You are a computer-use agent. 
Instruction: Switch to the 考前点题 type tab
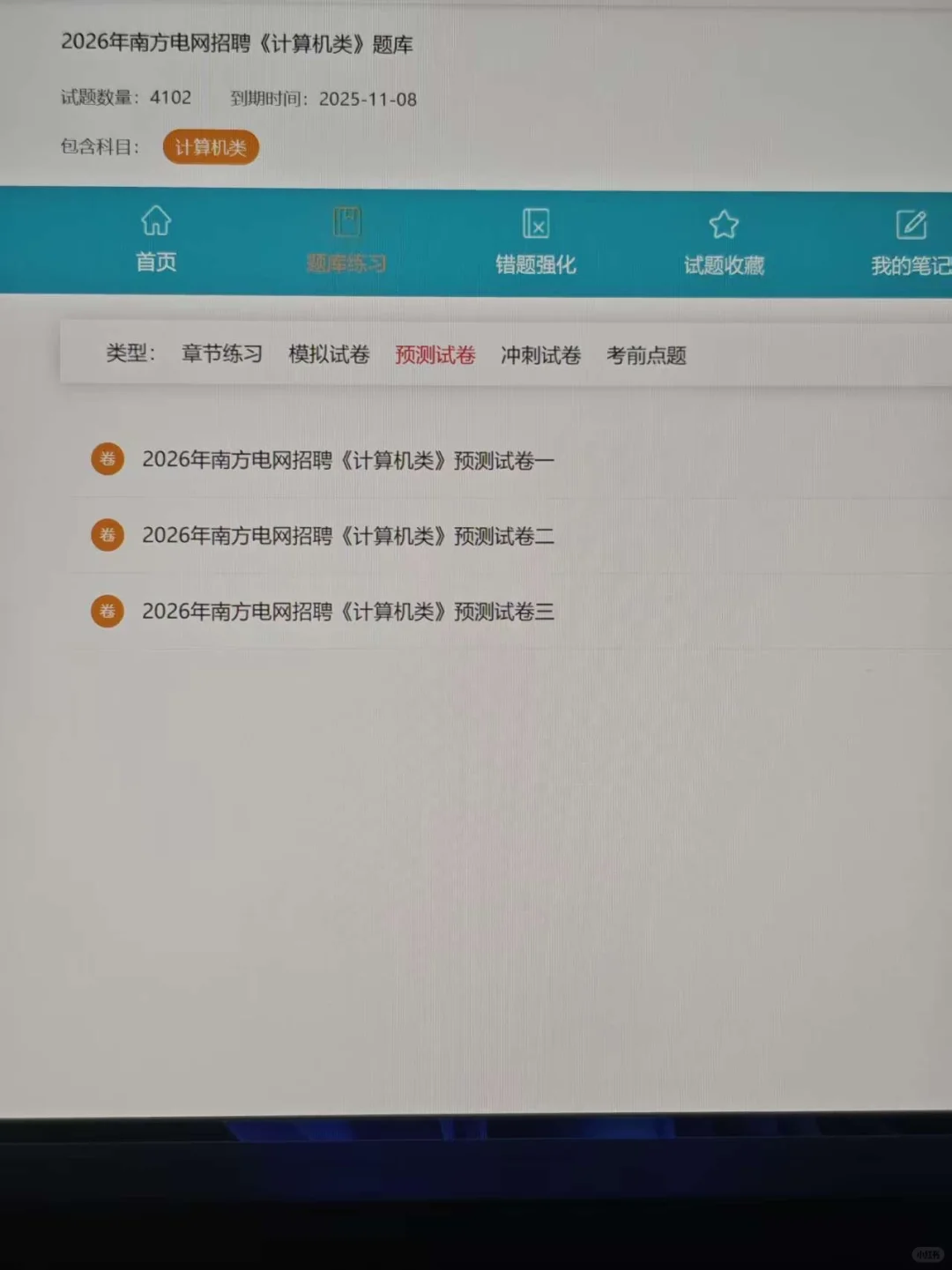point(646,356)
